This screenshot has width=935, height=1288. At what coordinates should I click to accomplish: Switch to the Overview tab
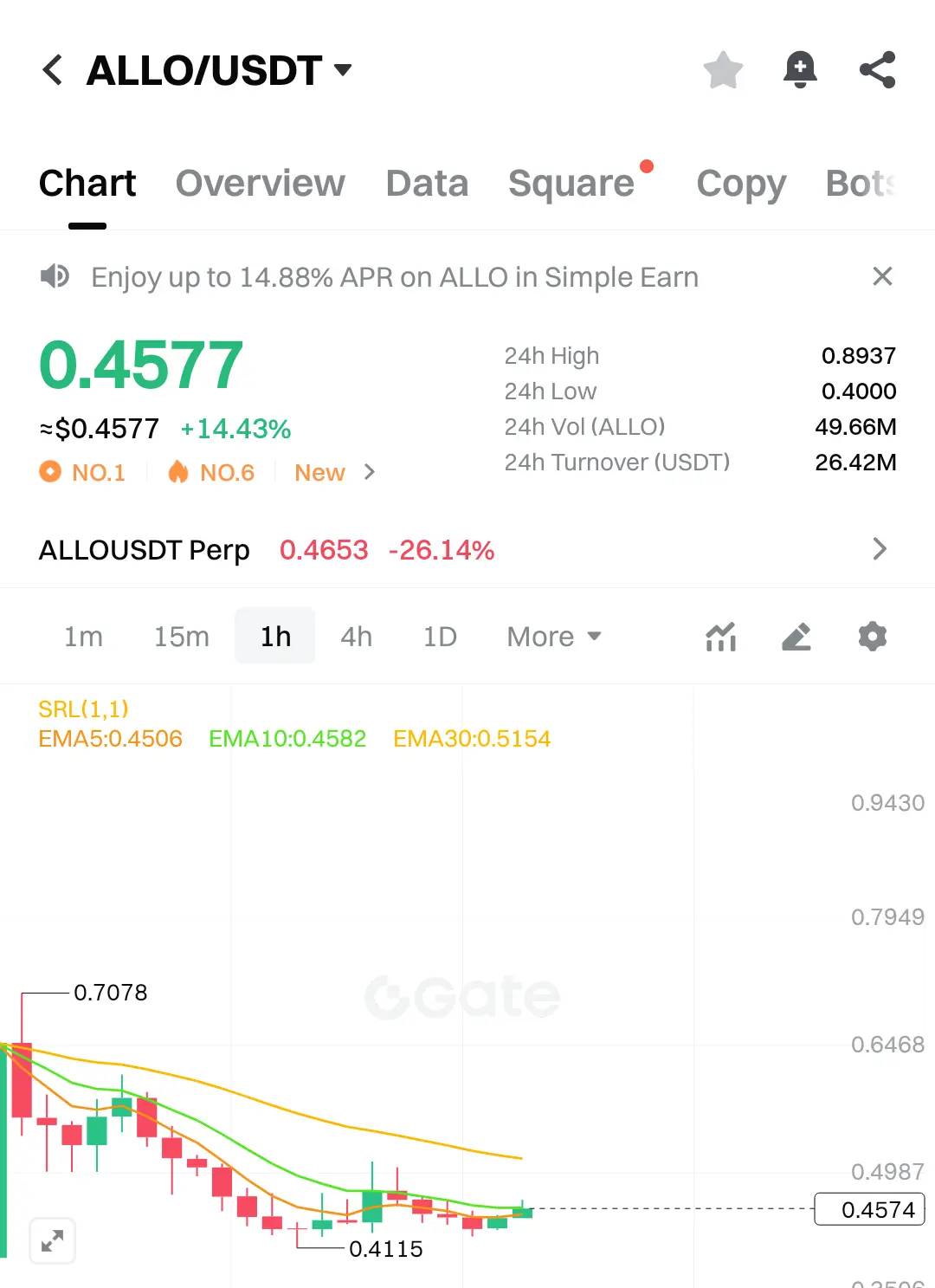click(260, 184)
